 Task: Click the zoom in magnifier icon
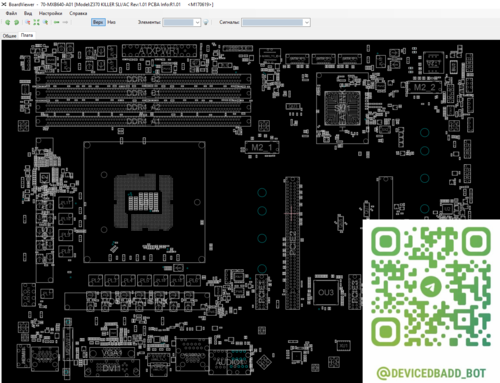pos(45,22)
